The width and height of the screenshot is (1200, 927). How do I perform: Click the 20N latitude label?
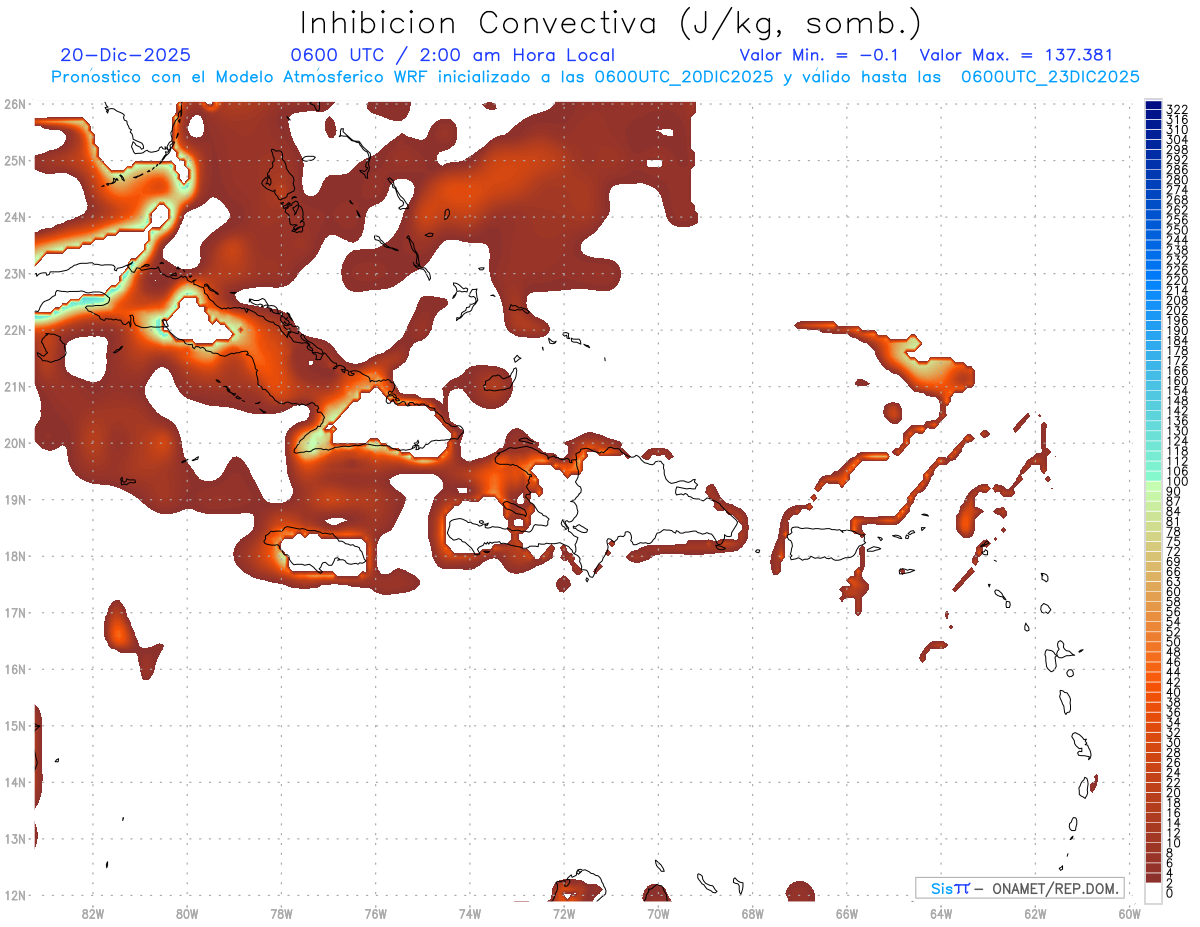(x=15, y=443)
